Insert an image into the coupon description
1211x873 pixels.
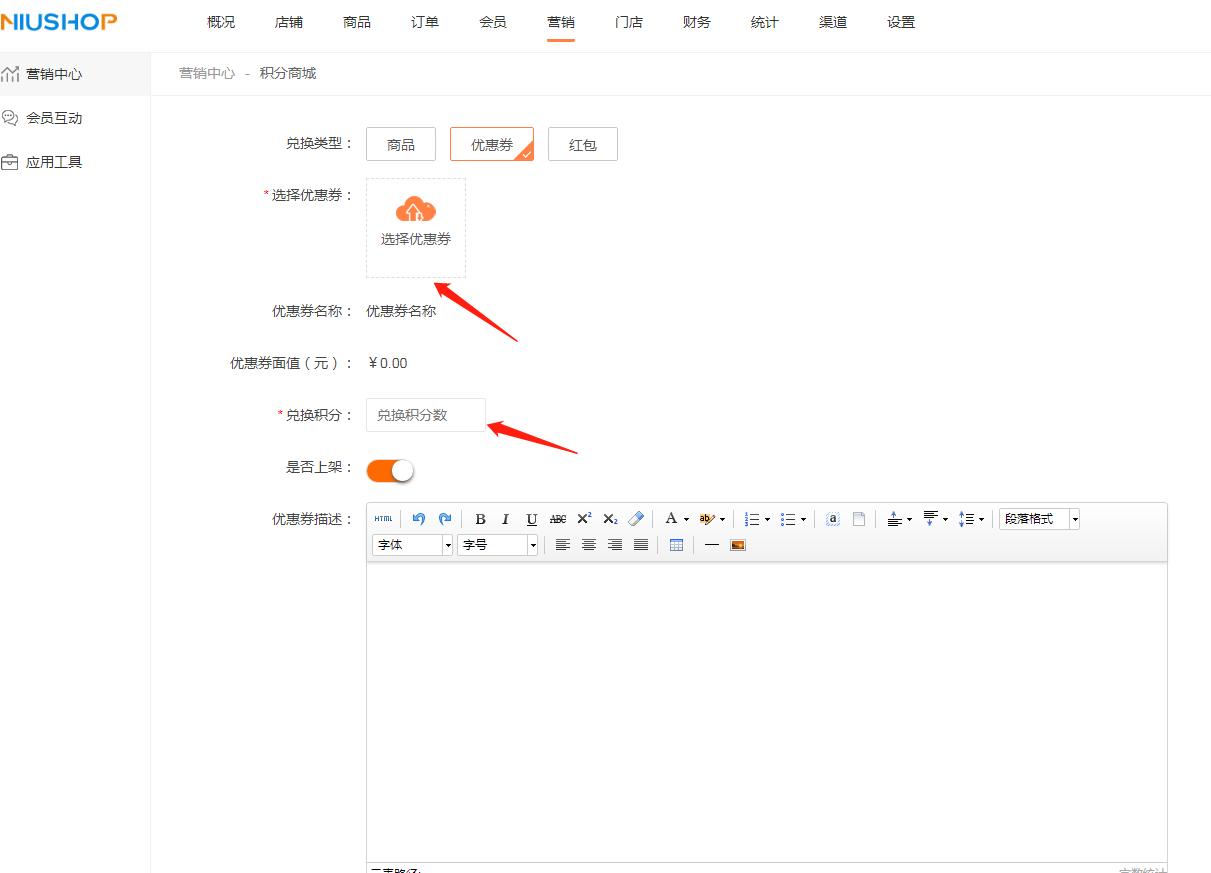[737, 545]
